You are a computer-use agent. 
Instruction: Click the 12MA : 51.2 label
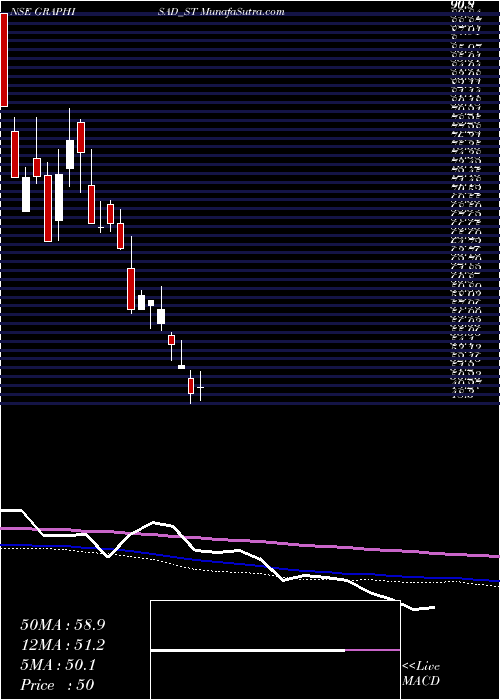62,645
